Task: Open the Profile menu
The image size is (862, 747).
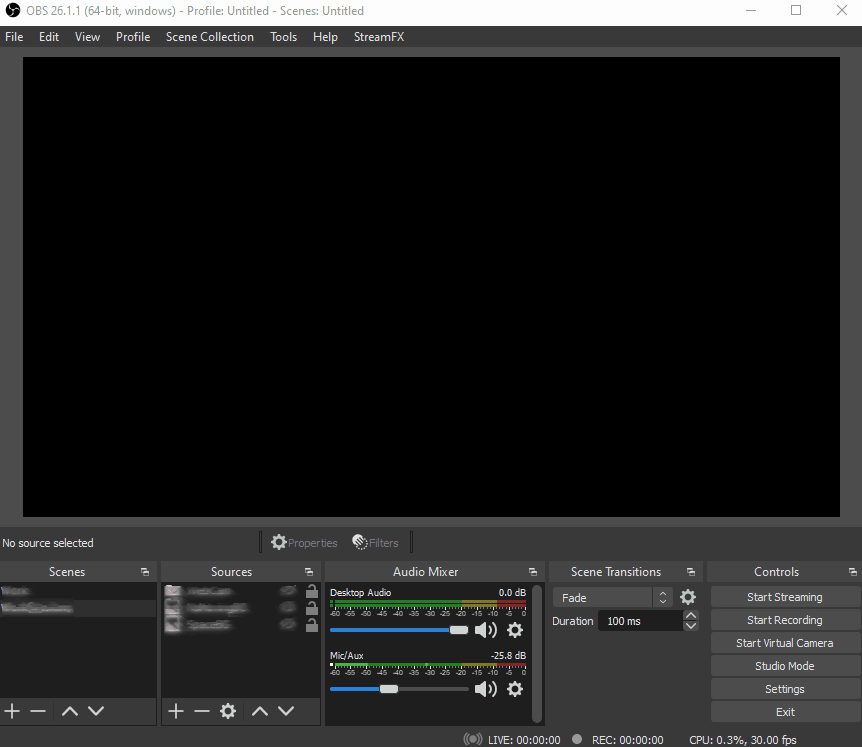Action: pyautogui.click(x=133, y=37)
